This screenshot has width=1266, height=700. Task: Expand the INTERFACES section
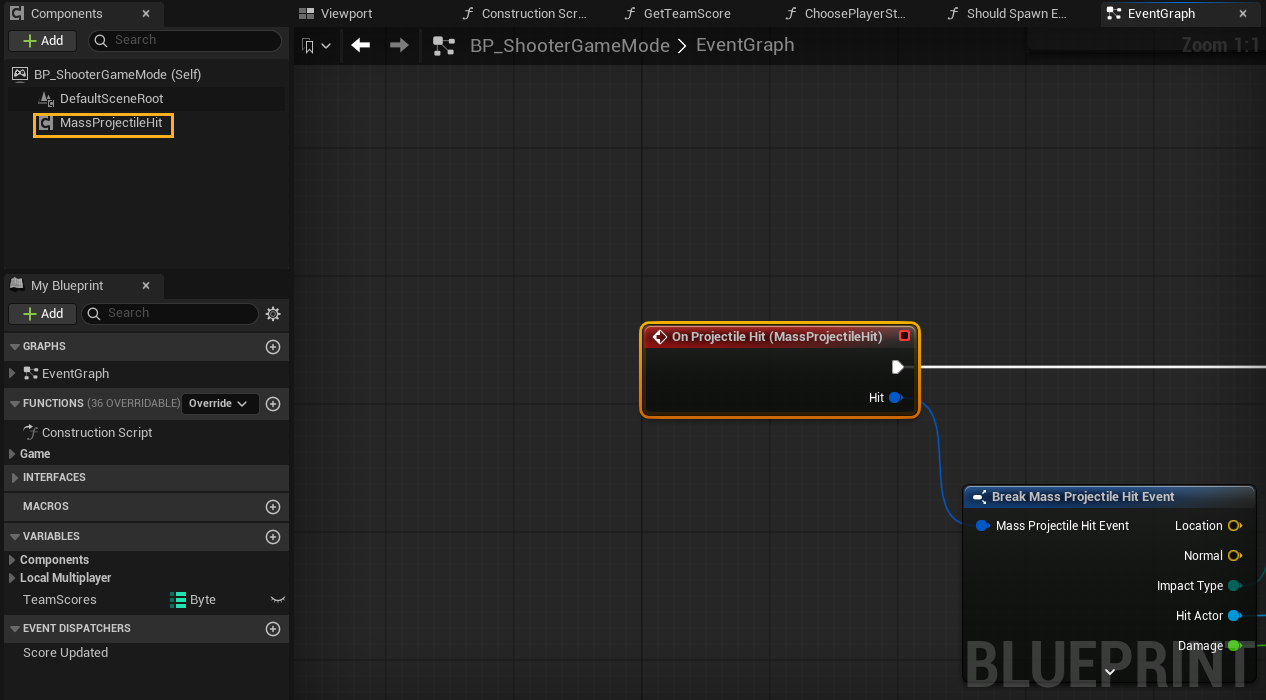click(15, 478)
